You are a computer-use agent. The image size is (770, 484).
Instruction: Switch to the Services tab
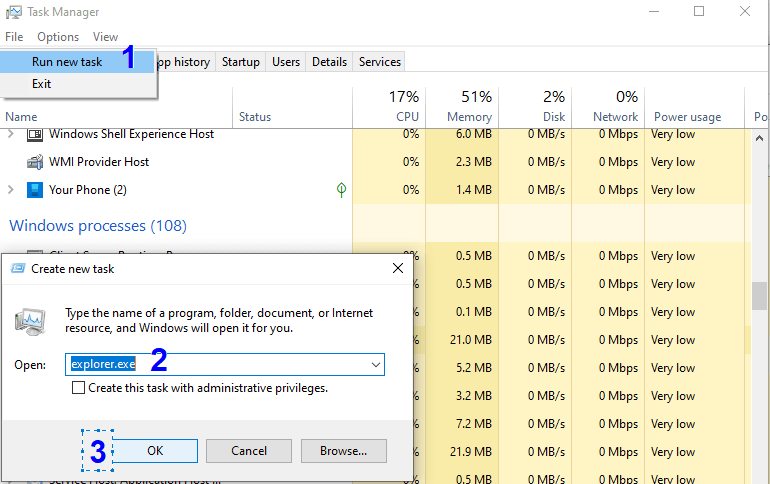[380, 62]
